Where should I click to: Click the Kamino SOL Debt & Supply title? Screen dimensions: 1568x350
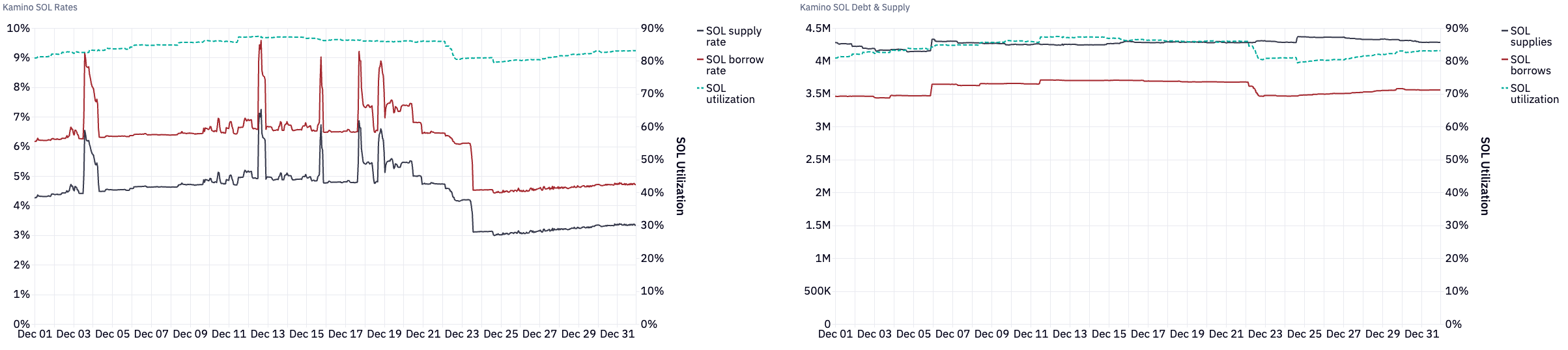click(855, 7)
